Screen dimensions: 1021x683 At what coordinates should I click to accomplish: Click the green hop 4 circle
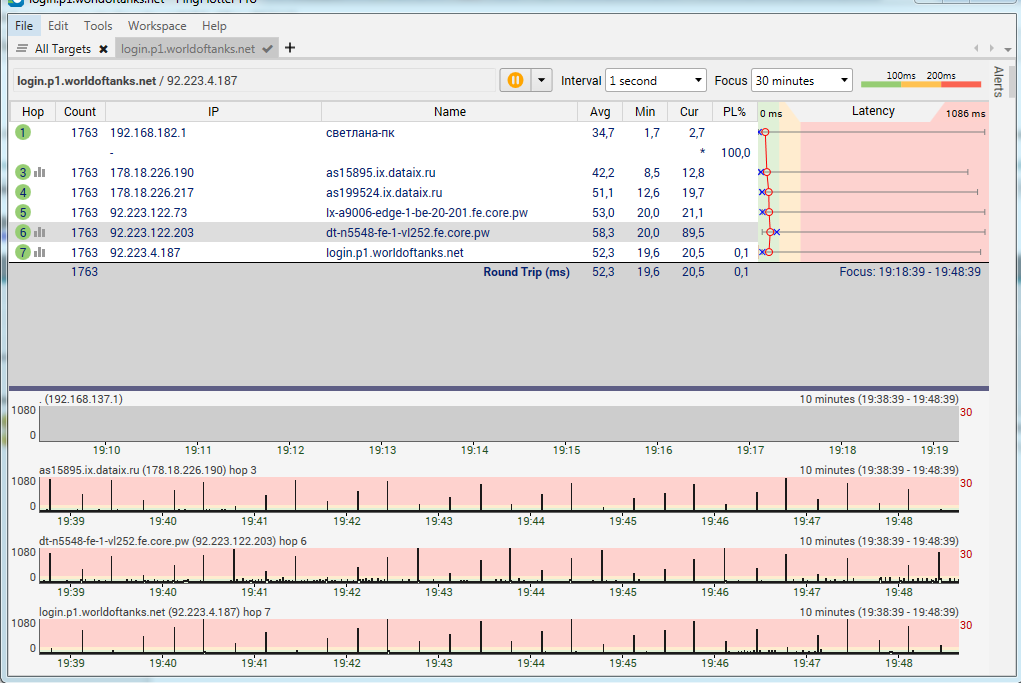23,192
